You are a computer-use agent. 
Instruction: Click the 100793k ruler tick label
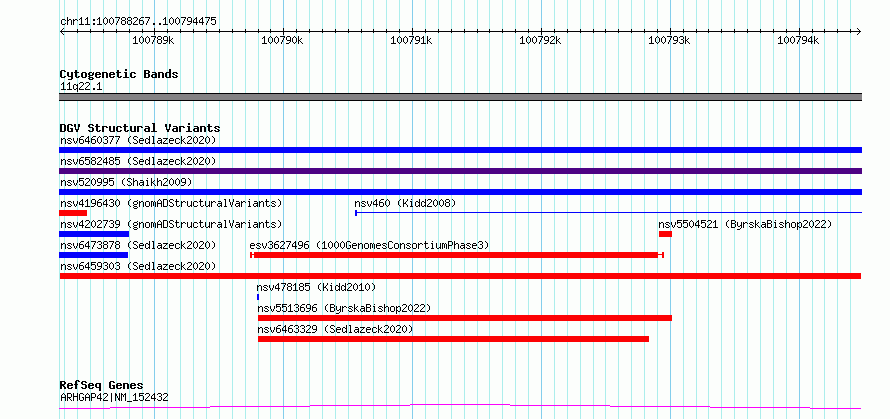coord(669,40)
